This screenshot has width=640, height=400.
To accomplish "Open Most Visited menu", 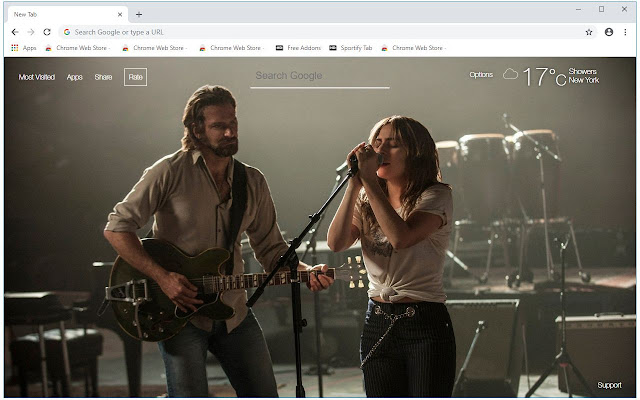I will pyautogui.click(x=37, y=77).
